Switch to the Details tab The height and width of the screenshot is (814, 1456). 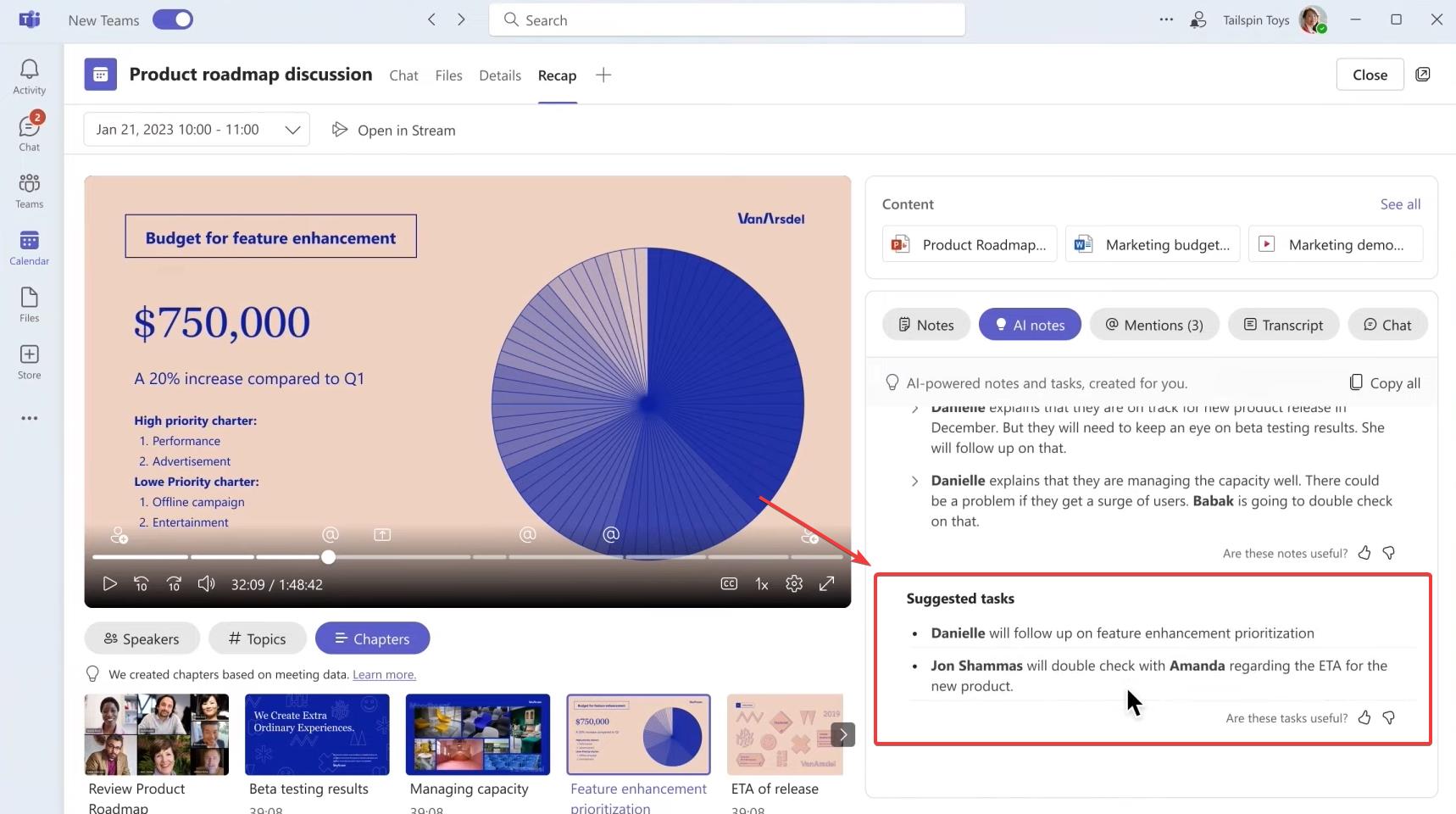tap(500, 75)
